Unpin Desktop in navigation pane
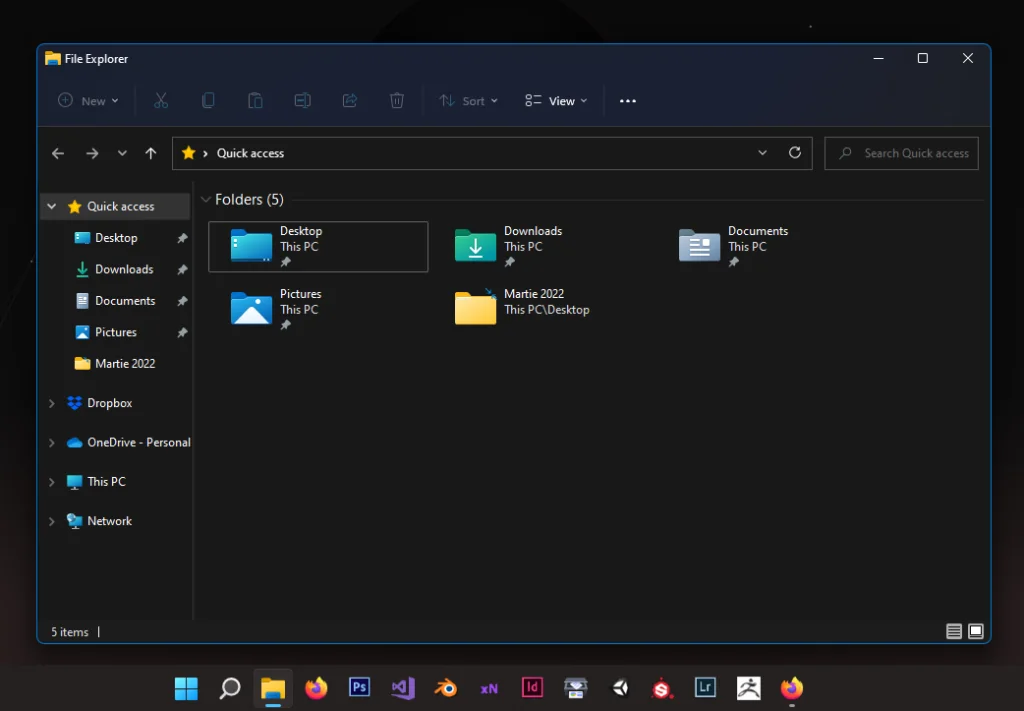 coord(182,238)
